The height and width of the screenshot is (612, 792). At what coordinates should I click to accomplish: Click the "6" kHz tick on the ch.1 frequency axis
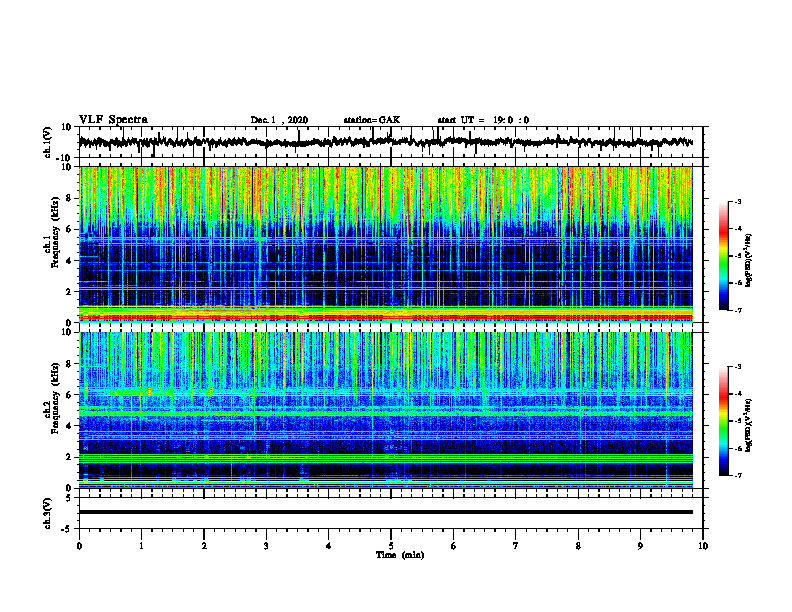click(70, 229)
